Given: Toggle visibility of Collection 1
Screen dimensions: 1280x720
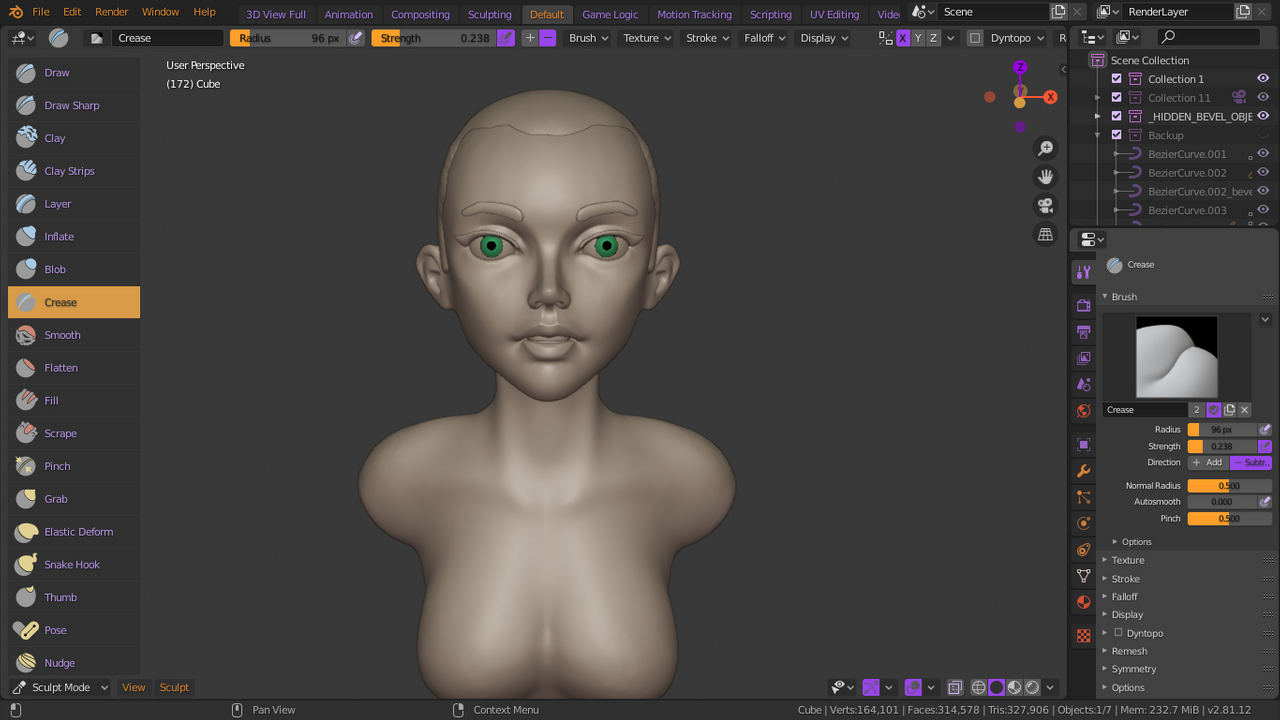Looking at the screenshot, I should pyautogui.click(x=1263, y=79).
